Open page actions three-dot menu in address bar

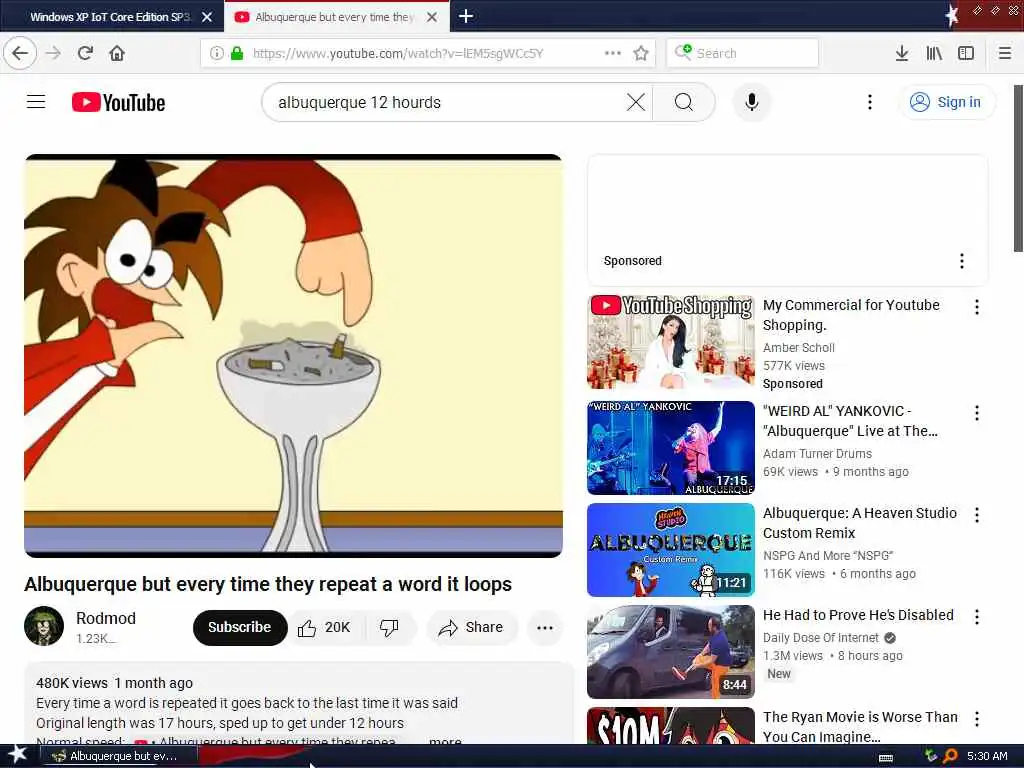[613, 53]
